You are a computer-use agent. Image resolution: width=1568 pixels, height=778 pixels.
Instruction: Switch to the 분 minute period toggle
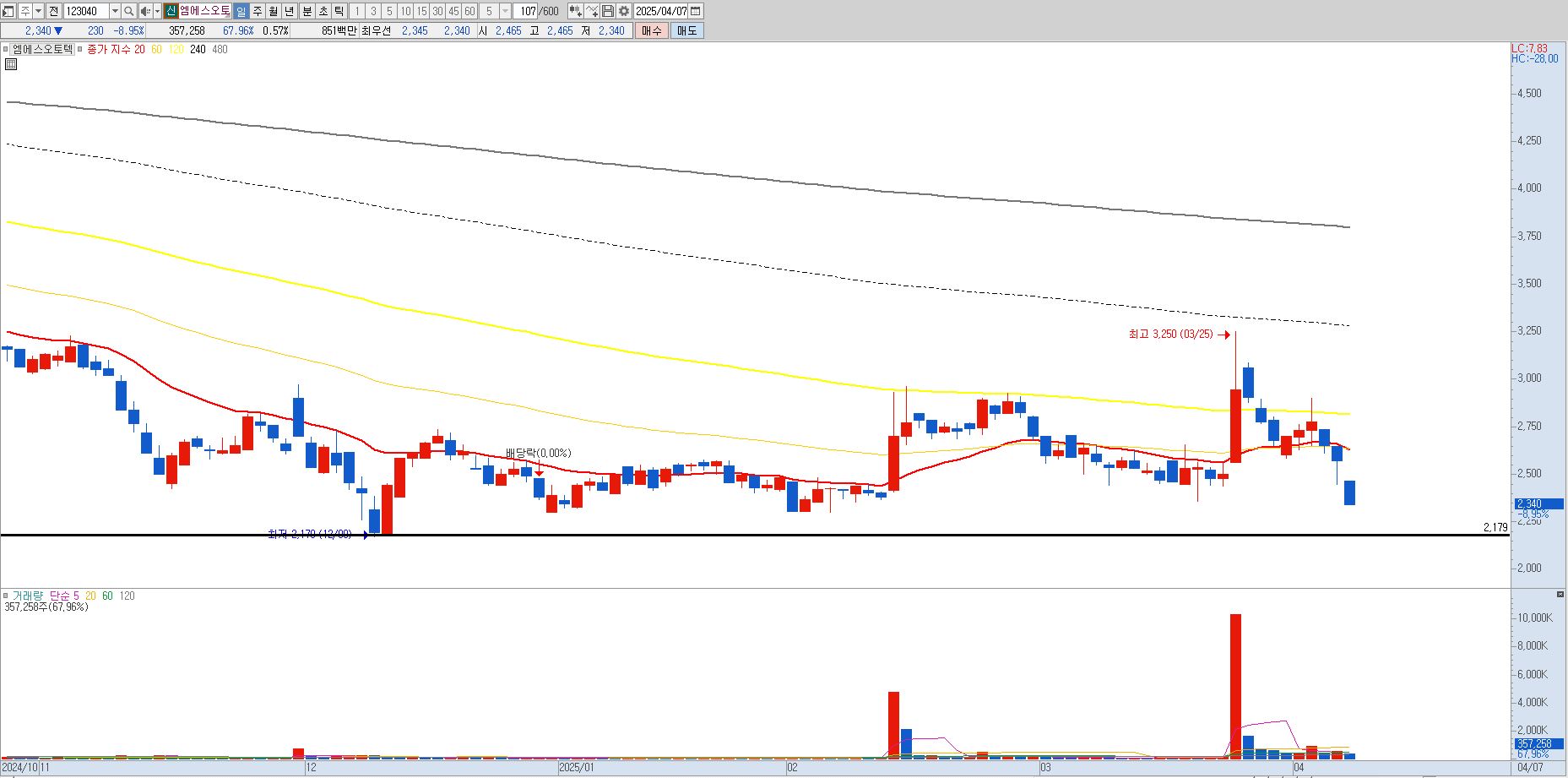[x=307, y=11]
